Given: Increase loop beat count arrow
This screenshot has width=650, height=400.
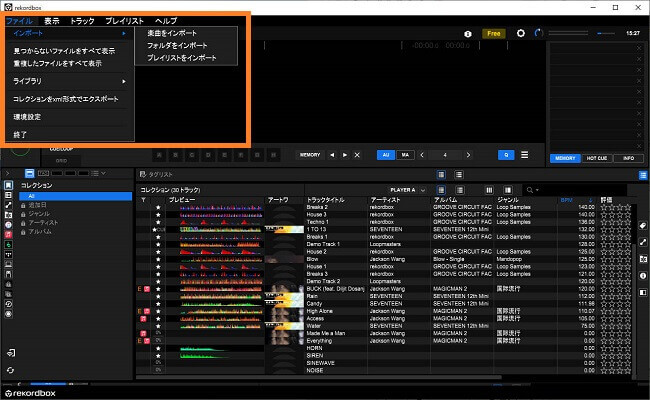Looking at the screenshot, I should (x=468, y=155).
